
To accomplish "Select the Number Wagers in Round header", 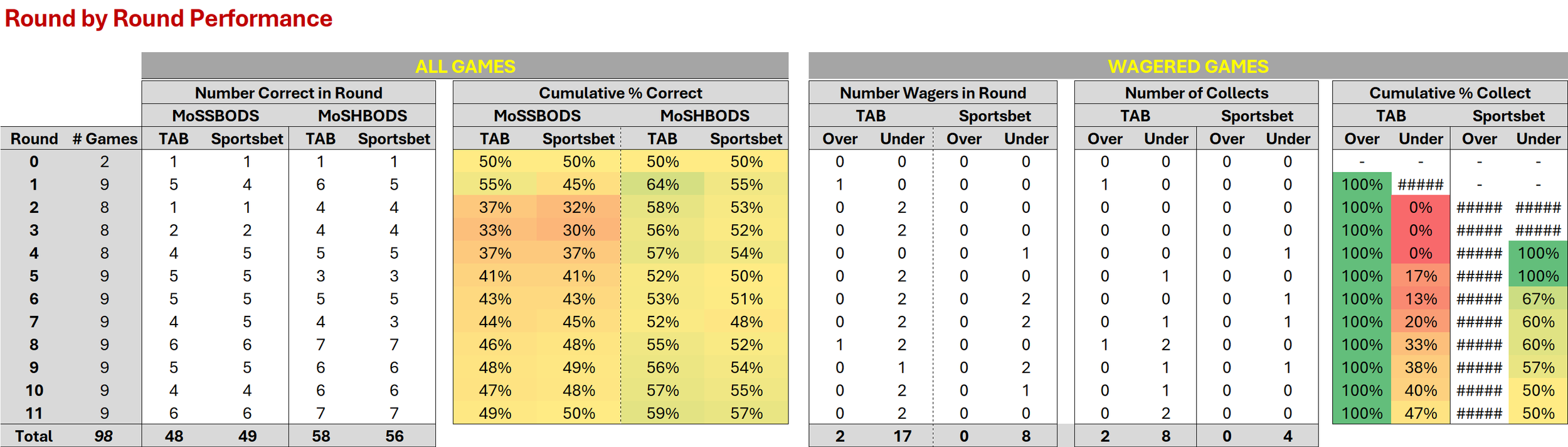I will coord(933,93).
